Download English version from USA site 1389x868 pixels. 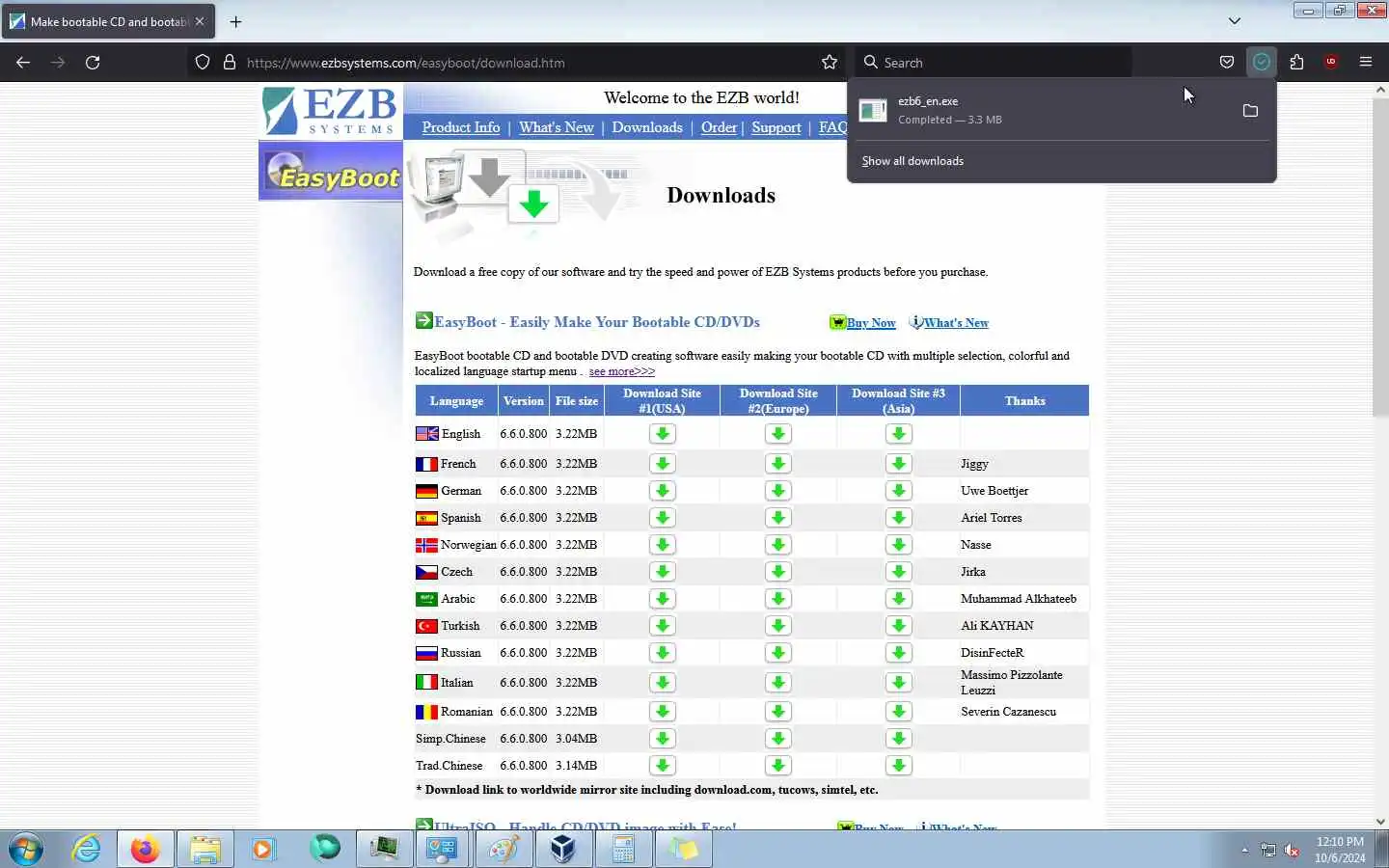[x=662, y=434]
